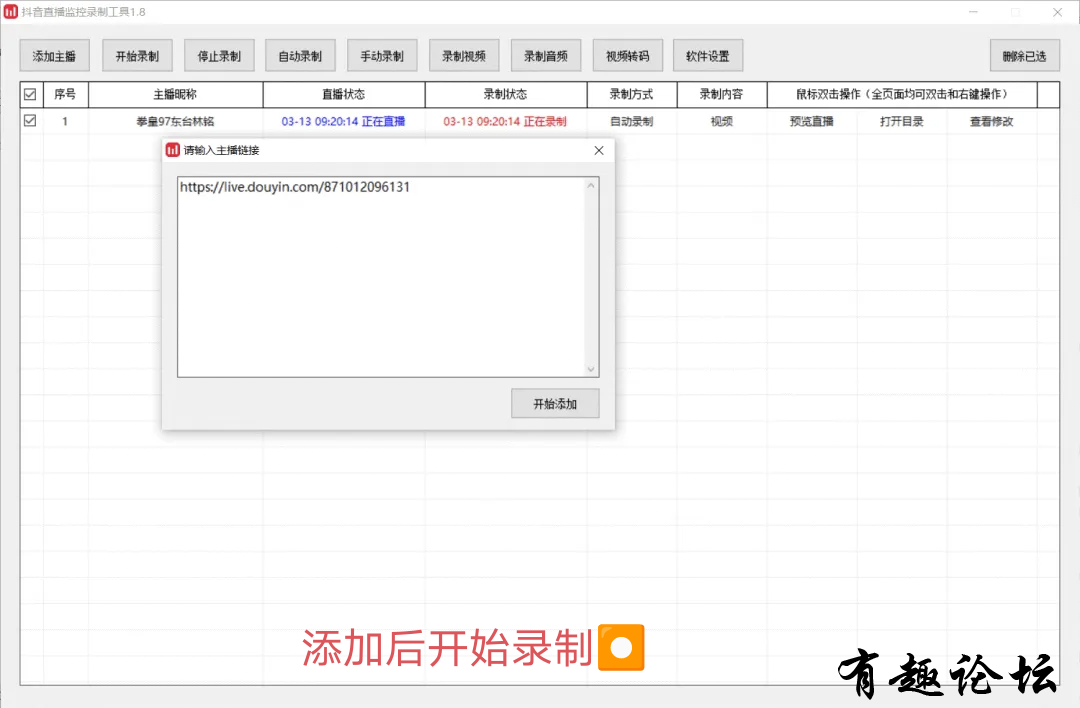Click the 鼠标双击操作 column header

(x=902, y=94)
